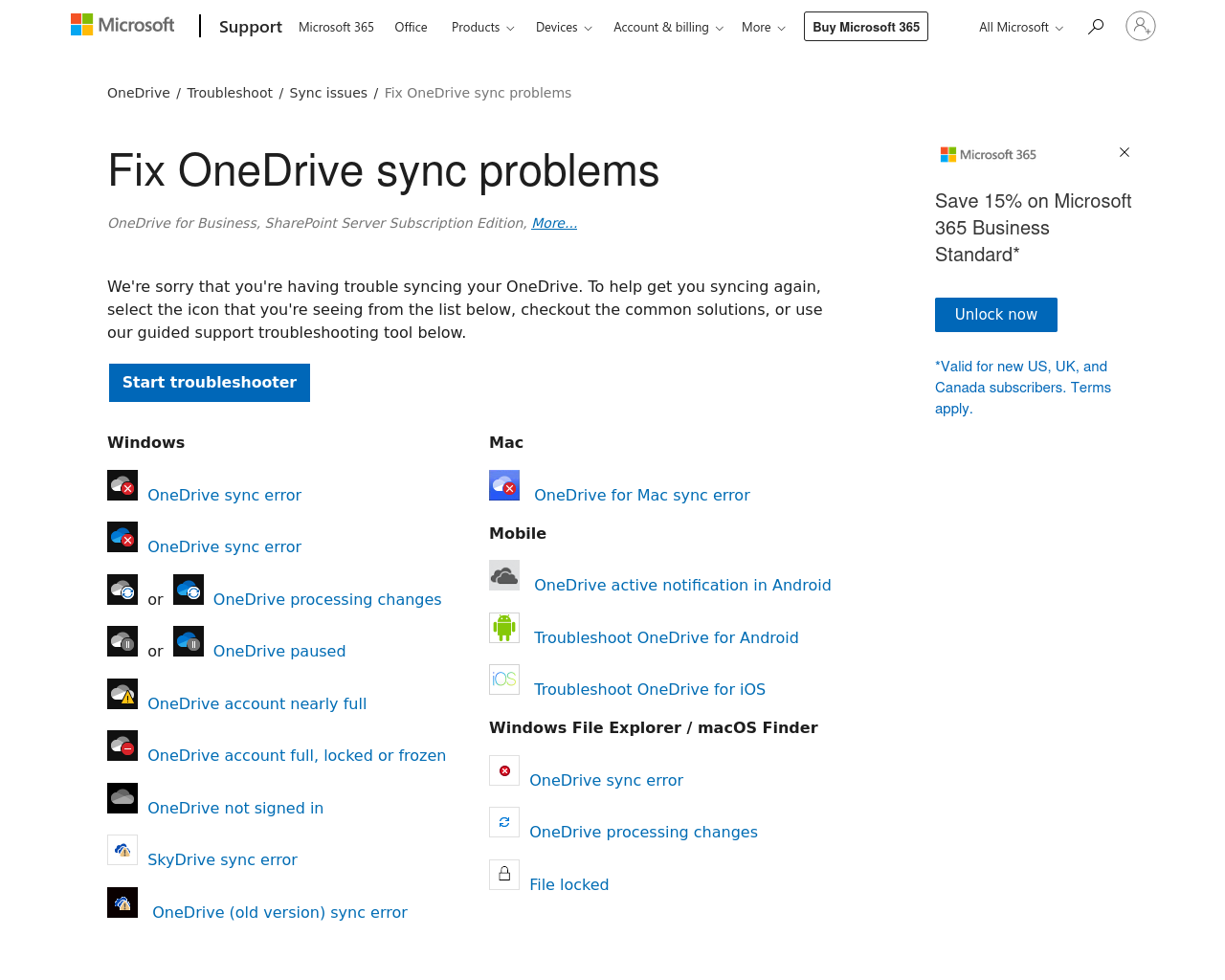Open Microsoft 365 nav item
Viewport: 1225px width, 980px height.
(x=336, y=27)
